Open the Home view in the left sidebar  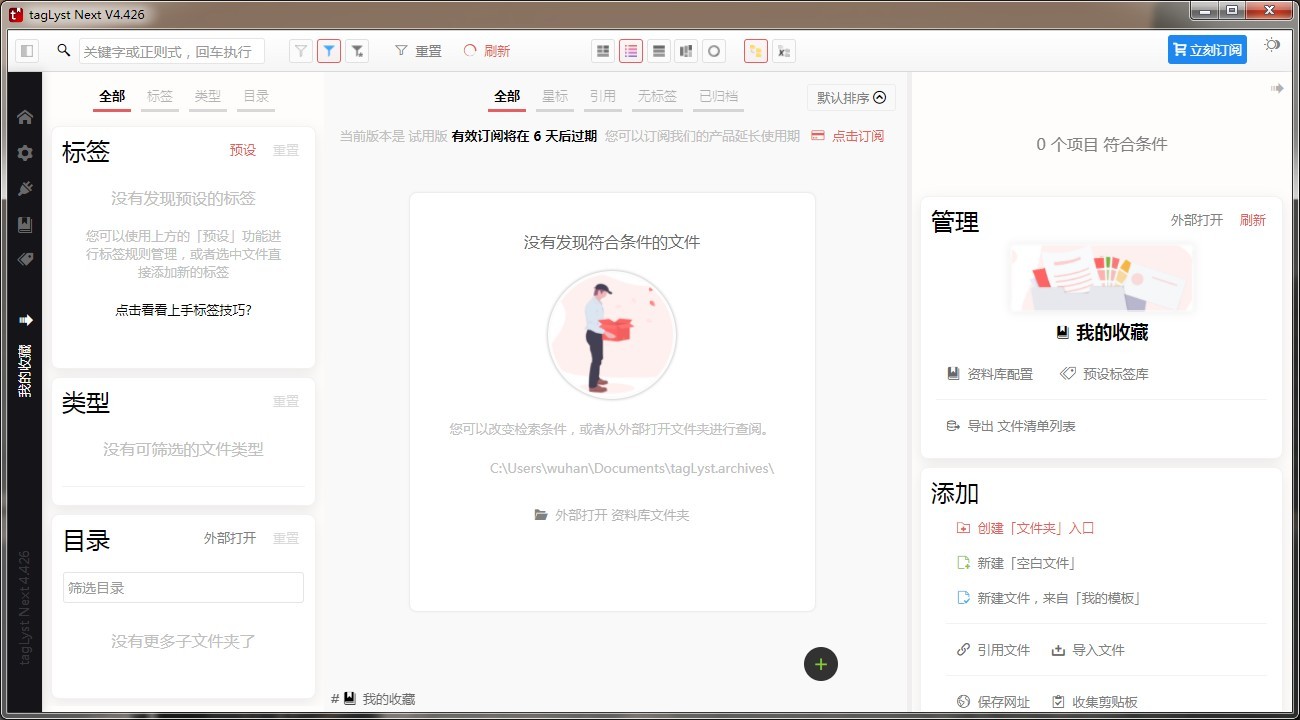pyautogui.click(x=24, y=117)
